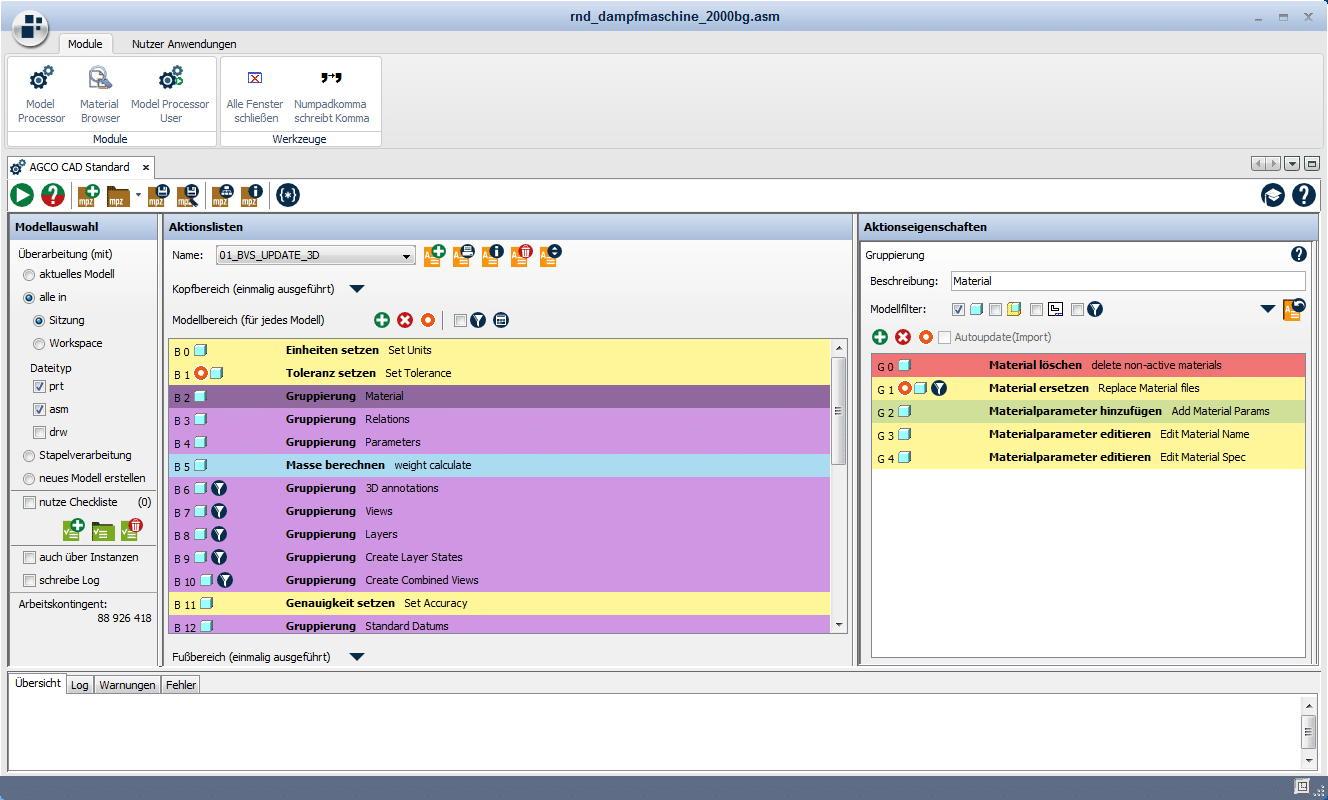Click the Beschreibung input field

tap(1127, 281)
